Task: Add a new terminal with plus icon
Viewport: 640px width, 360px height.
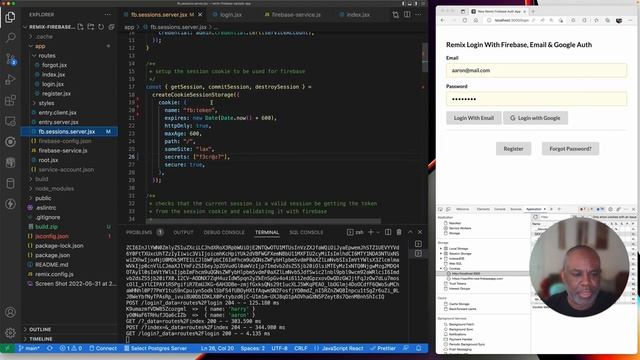Action: 371,232
